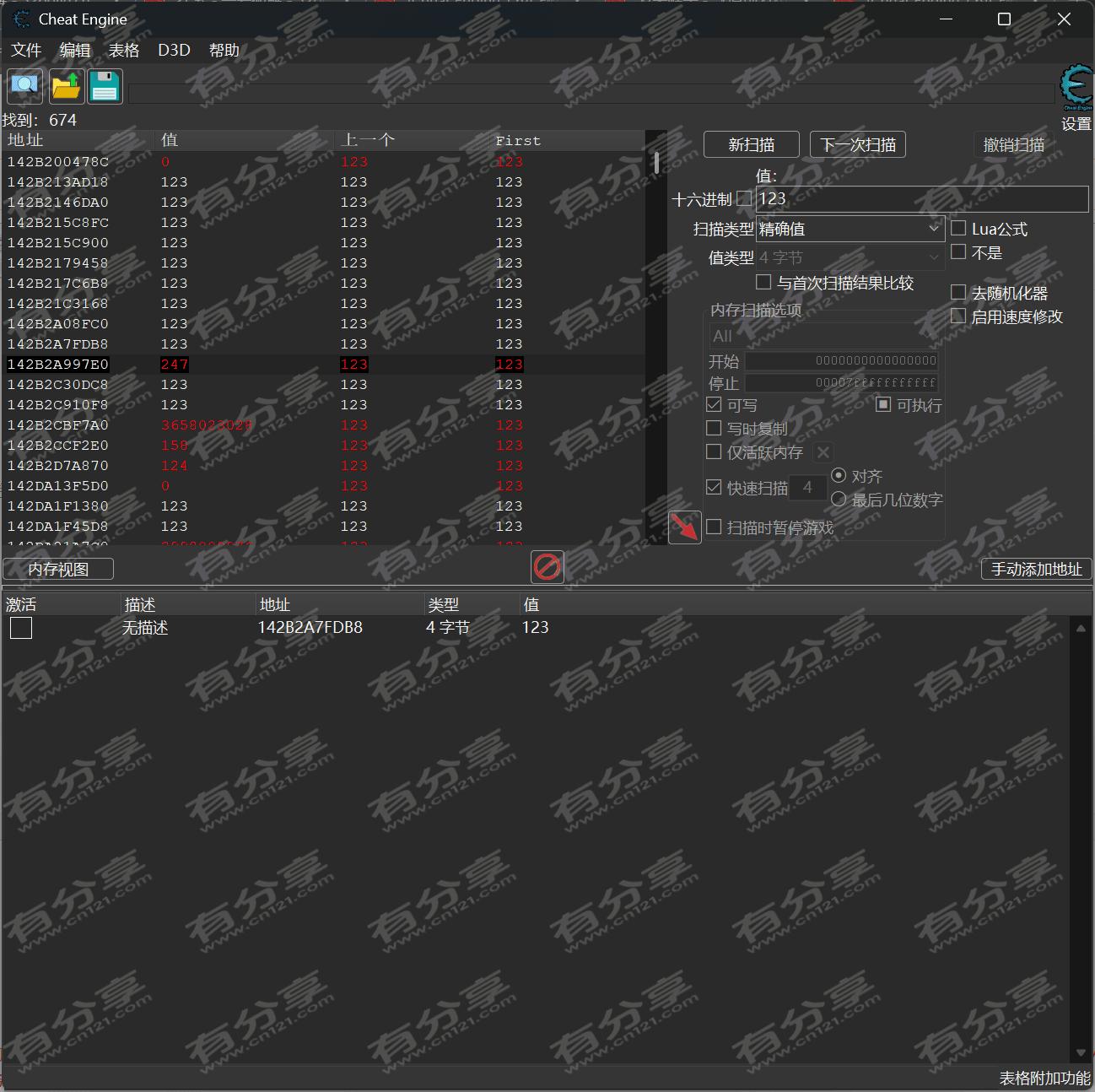
Task: Click the scan progress bar
Action: 593,94
